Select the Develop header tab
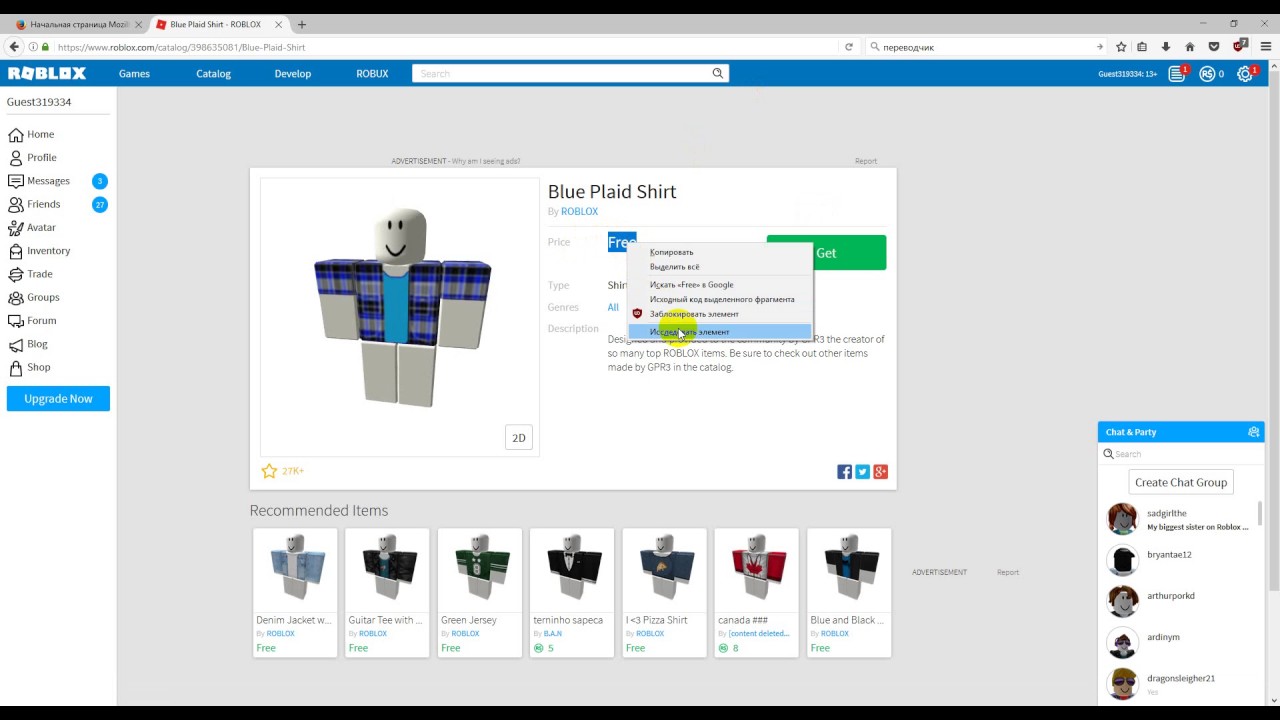Image resolution: width=1280 pixels, height=720 pixels. [x=293, y=74]
